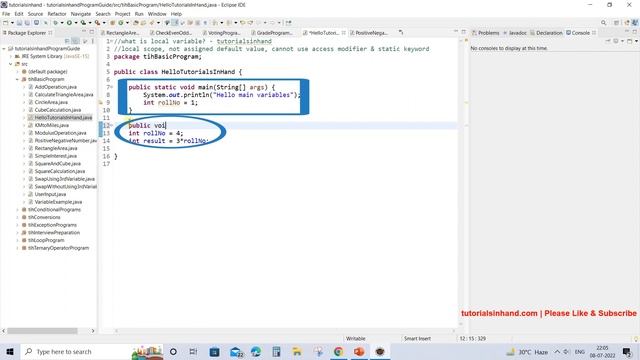Open Microsoft Edge from taskbar
640x360 pixels.
click(256, 351)
